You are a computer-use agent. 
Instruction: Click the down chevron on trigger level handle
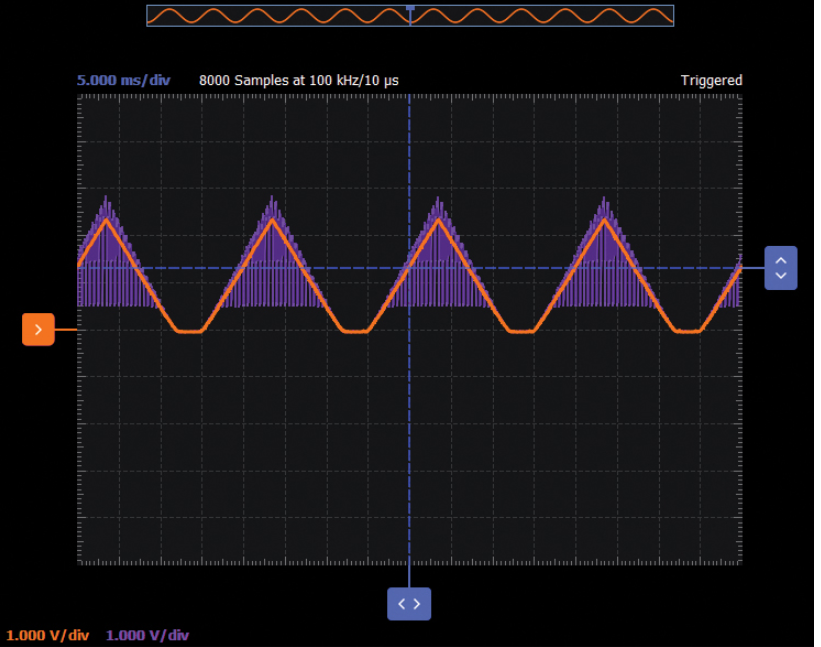[781, 276]
